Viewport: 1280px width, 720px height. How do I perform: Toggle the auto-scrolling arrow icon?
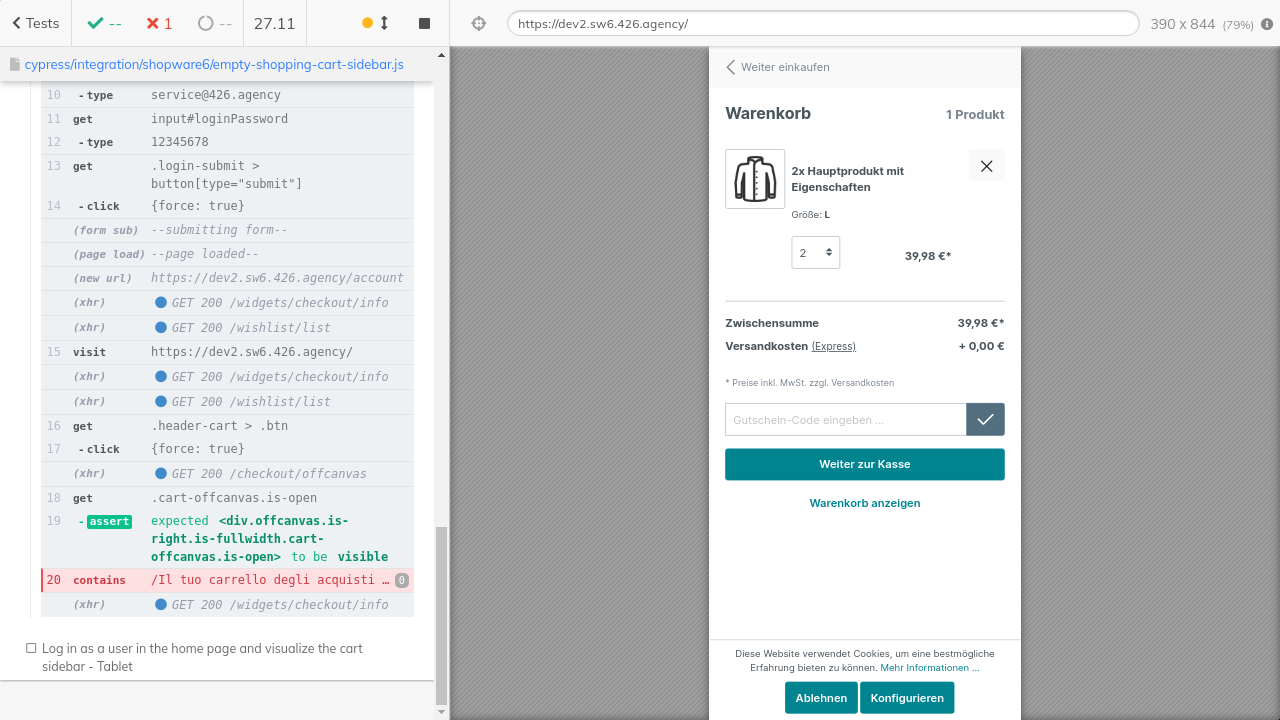[x=384, y=23]
